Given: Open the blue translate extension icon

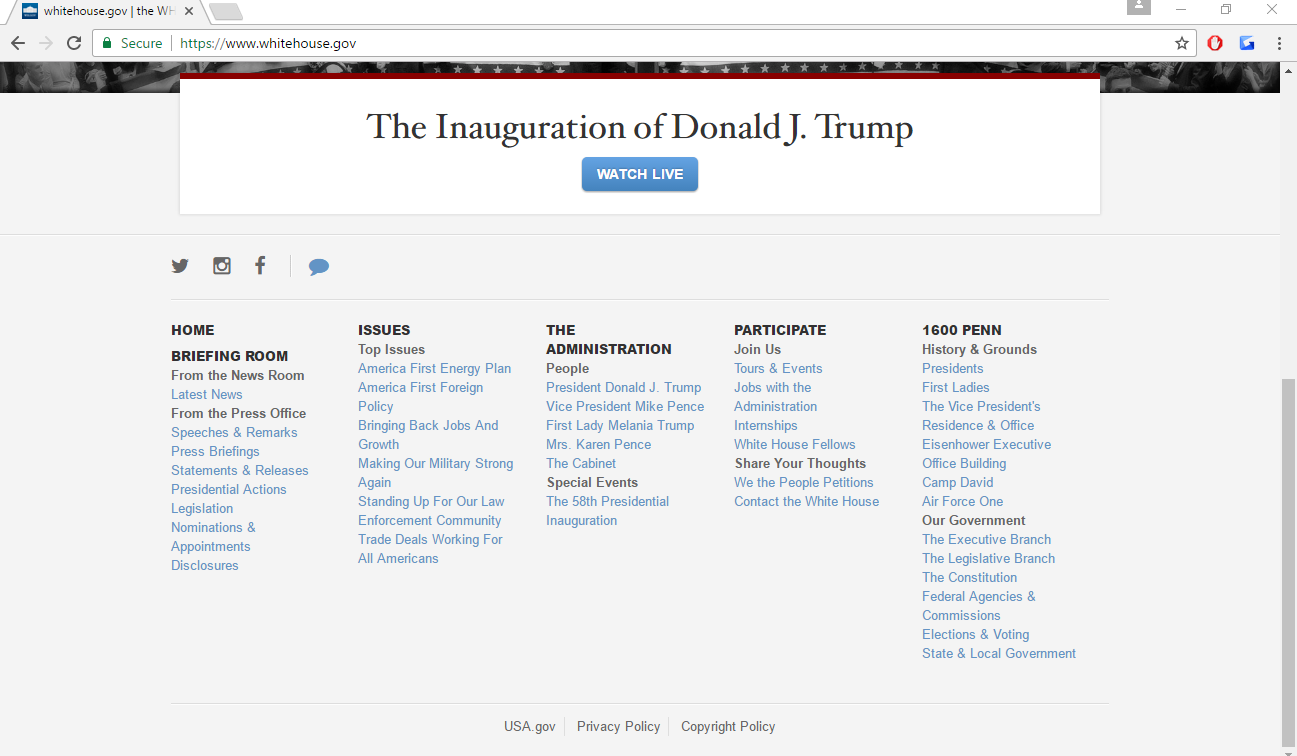Looking at the screenshot, I should [1247, 43].
